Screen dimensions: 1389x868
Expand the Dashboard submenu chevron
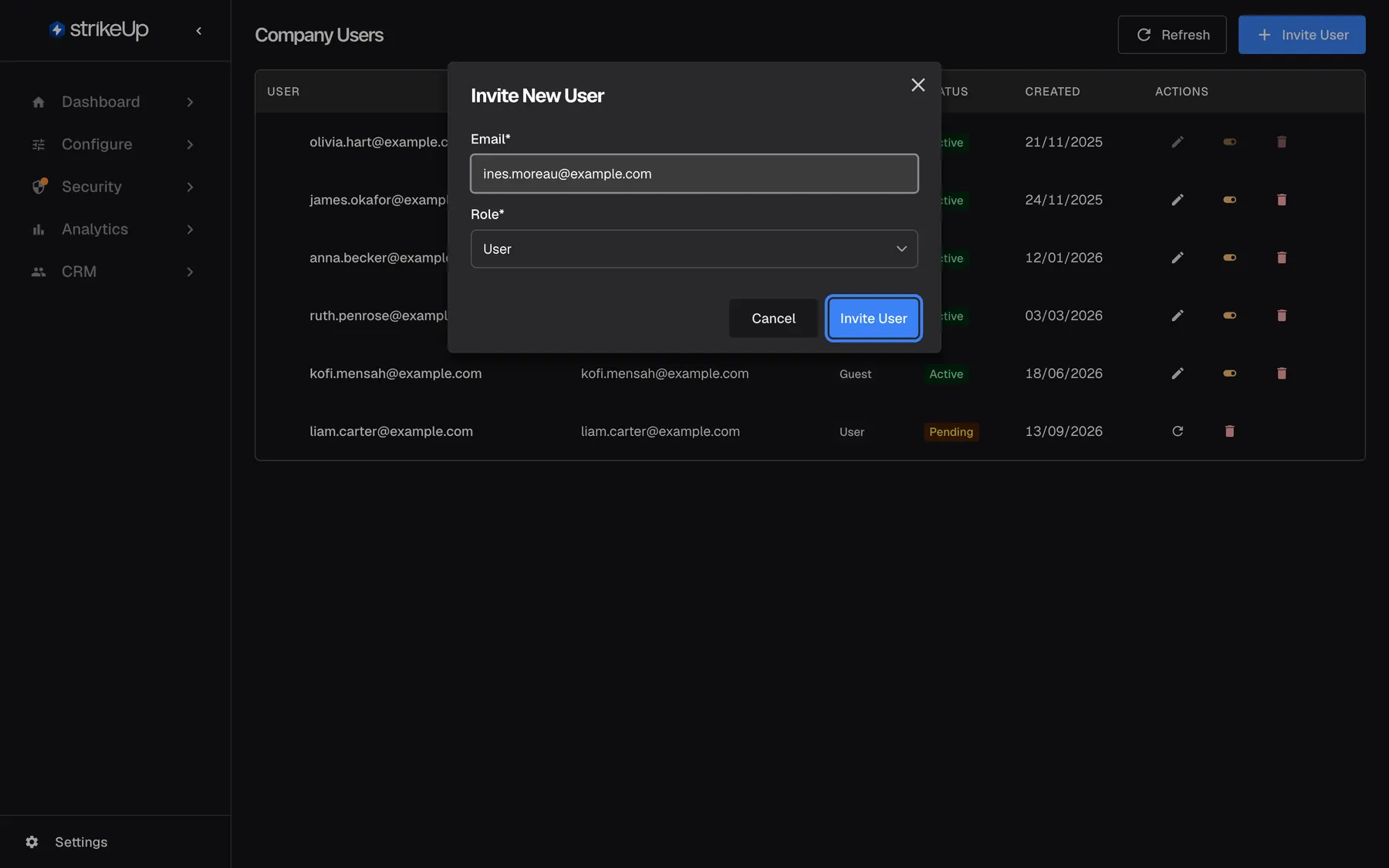(x=190, y=102)
